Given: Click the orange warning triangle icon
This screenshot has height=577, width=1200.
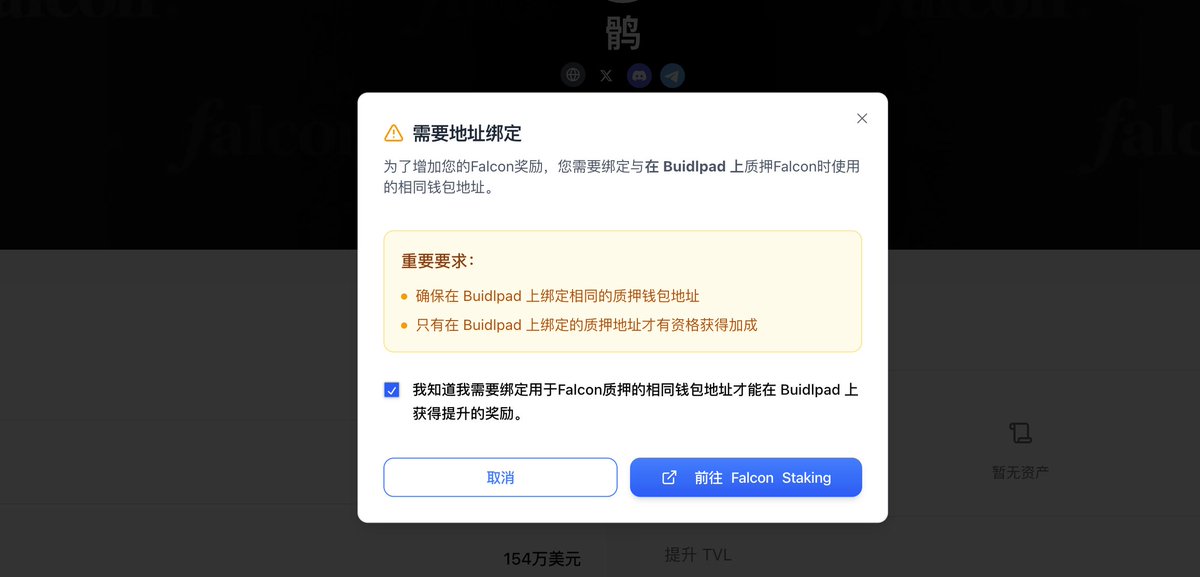Looking at the screenshot, I should click(x=393, y=133).
